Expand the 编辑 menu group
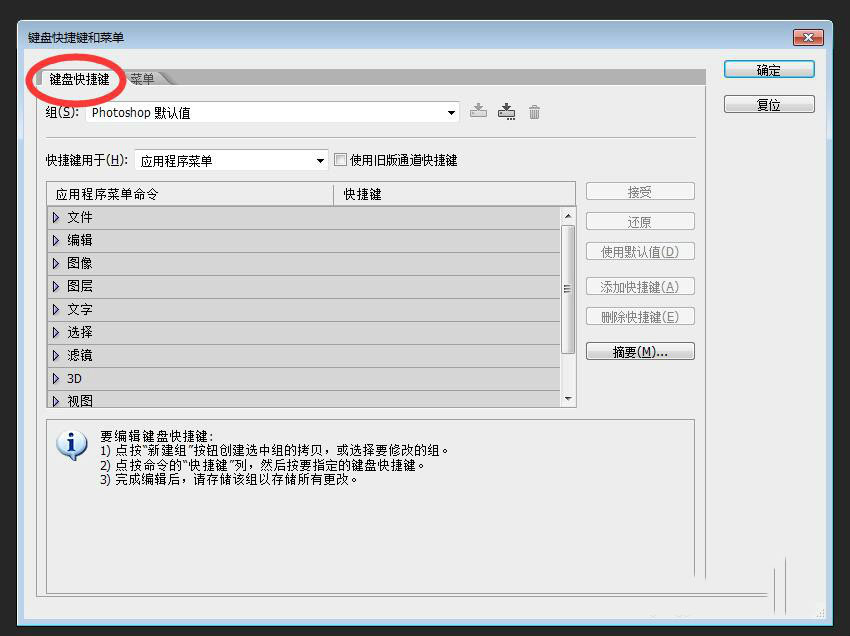850x636 pixels. 56,240
